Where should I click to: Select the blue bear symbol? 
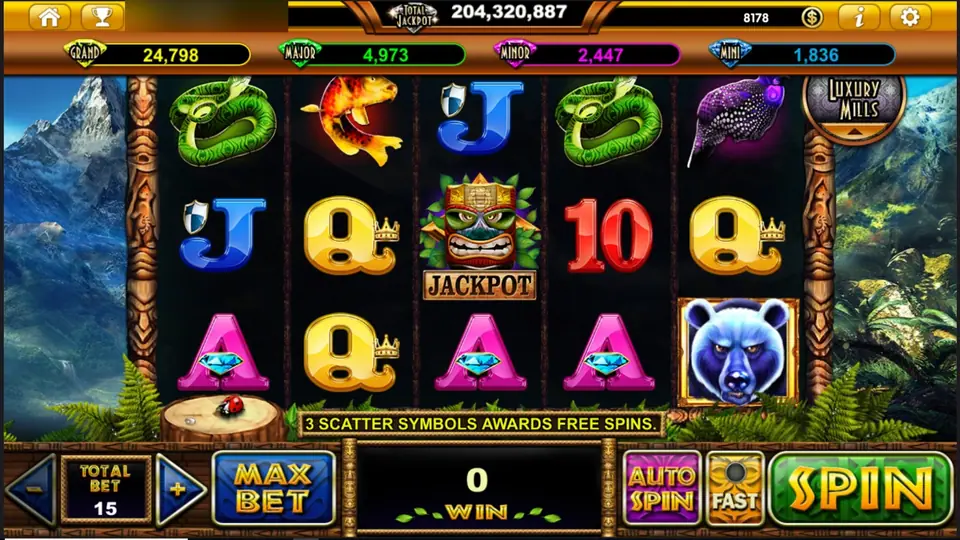click(738, 352)
